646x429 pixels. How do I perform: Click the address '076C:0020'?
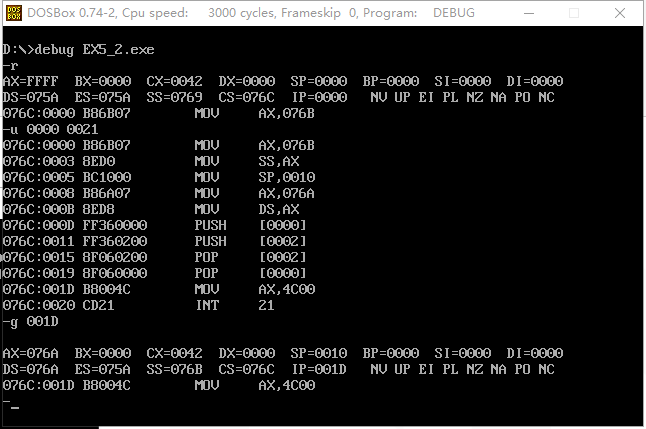[39, 305]
